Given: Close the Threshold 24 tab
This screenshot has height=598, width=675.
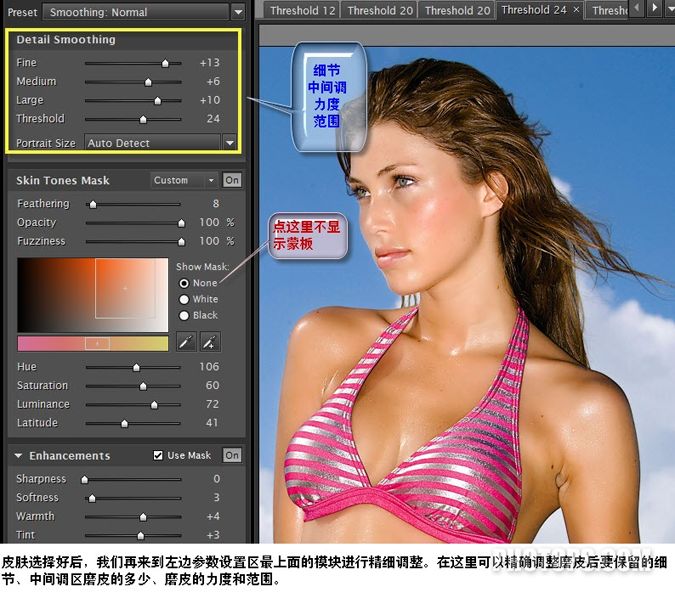Looking at the screenshot, I should coord(576,9).
